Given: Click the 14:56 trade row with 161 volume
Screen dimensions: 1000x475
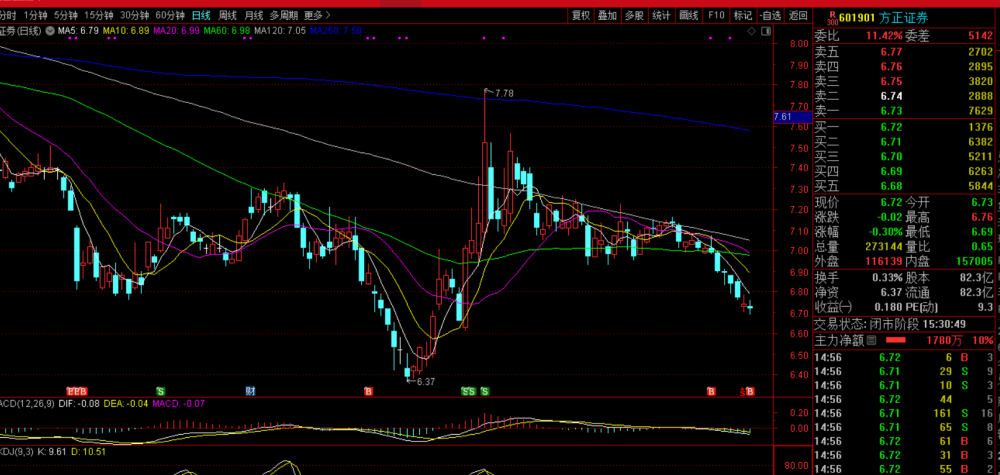Looking at the screenshot, I should 904,413.
